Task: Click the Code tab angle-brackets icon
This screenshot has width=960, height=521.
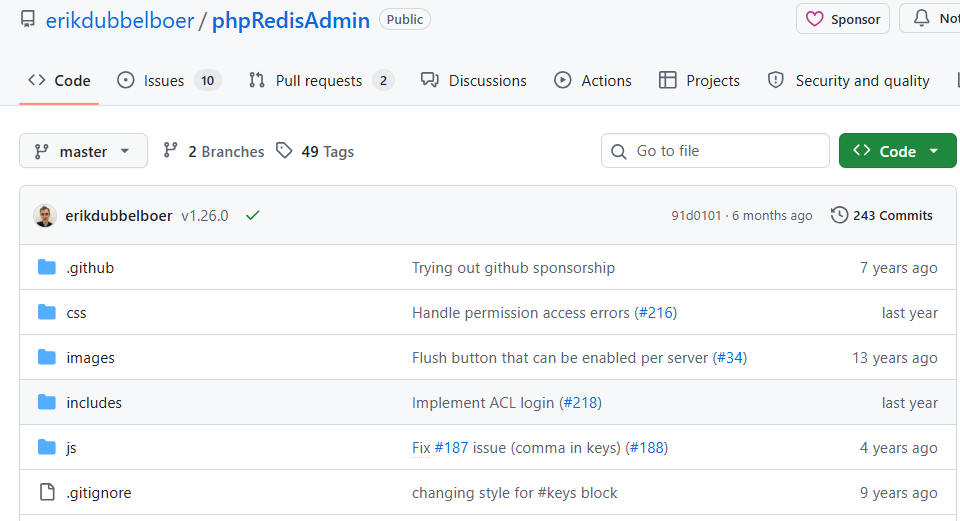Action: tap(37, 80)
